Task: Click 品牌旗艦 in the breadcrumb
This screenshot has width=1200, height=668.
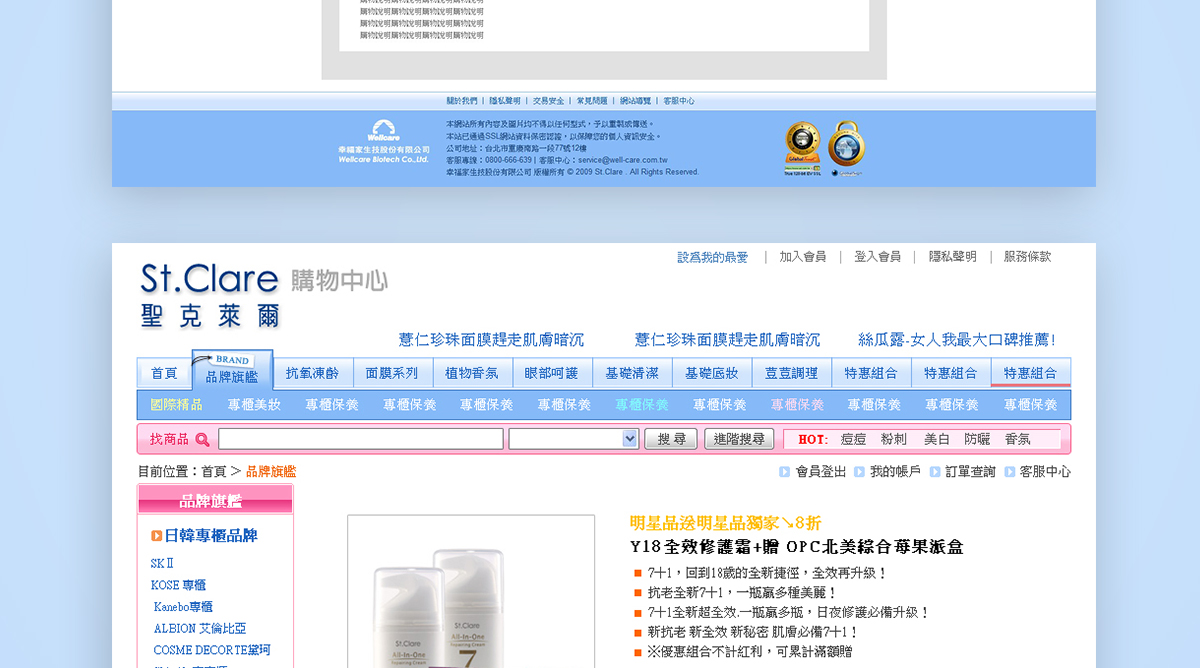Action: pos(271,471)
